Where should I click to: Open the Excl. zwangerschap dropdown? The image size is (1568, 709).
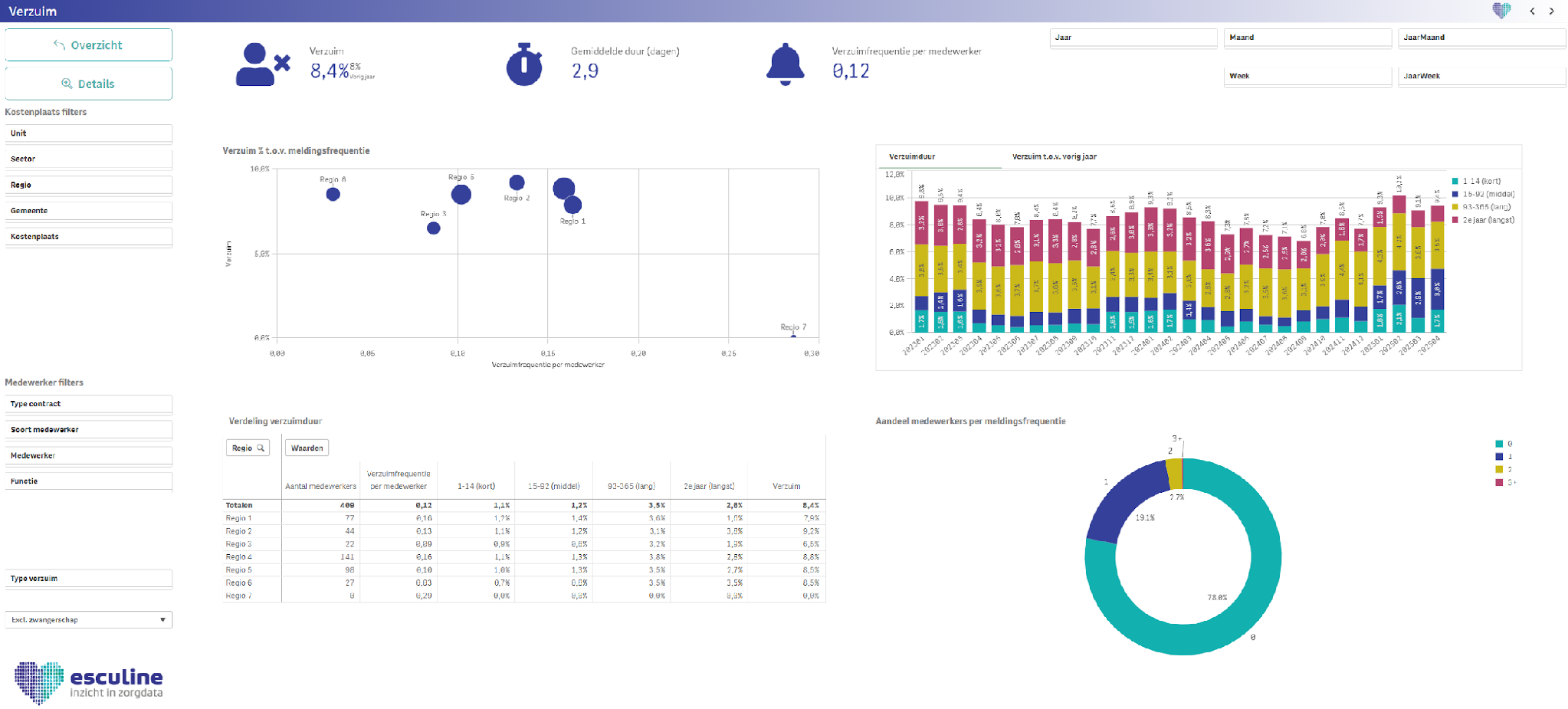[x=88, y=619]
